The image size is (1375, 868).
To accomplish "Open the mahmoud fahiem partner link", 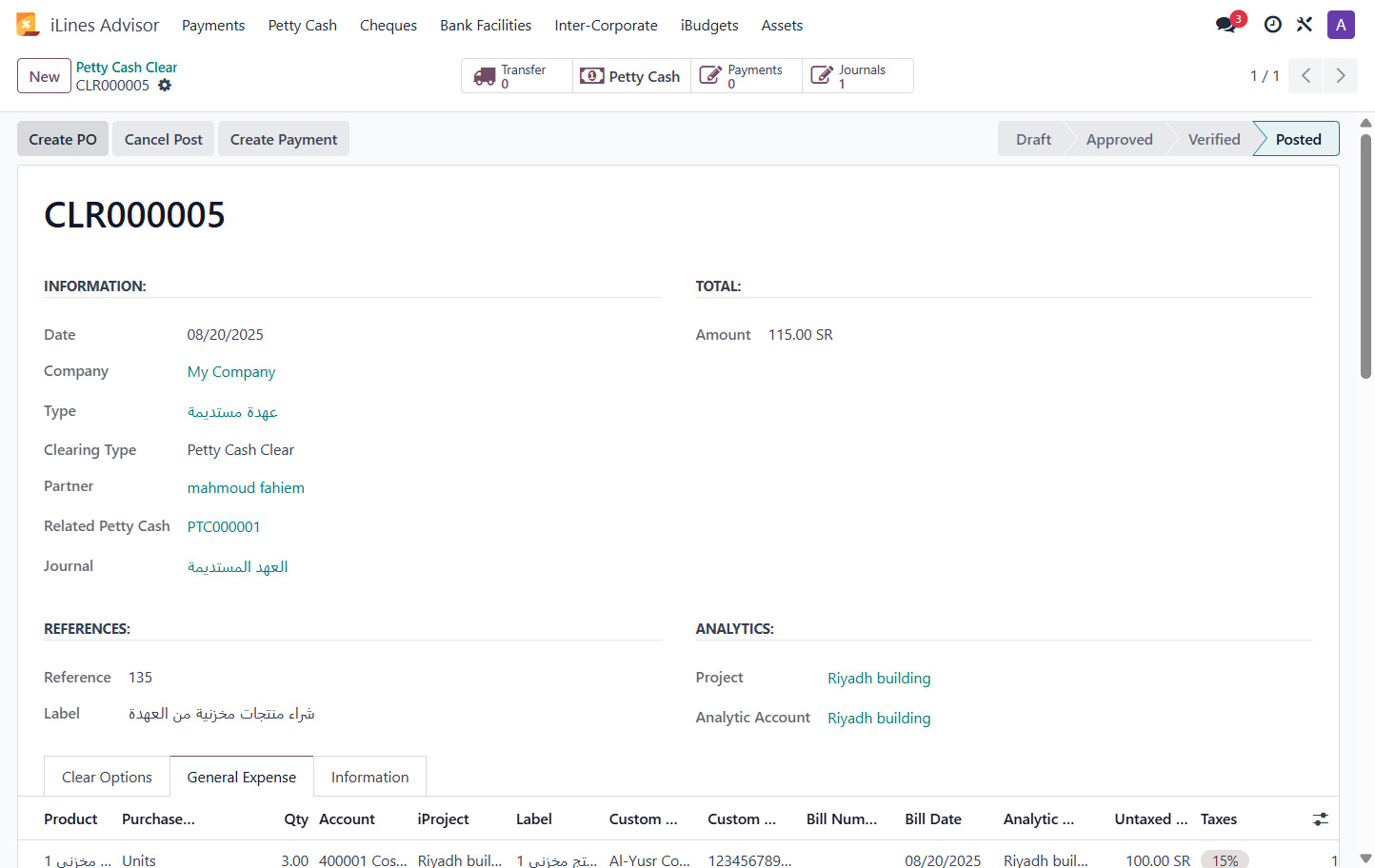I will (x=246, y=488).
